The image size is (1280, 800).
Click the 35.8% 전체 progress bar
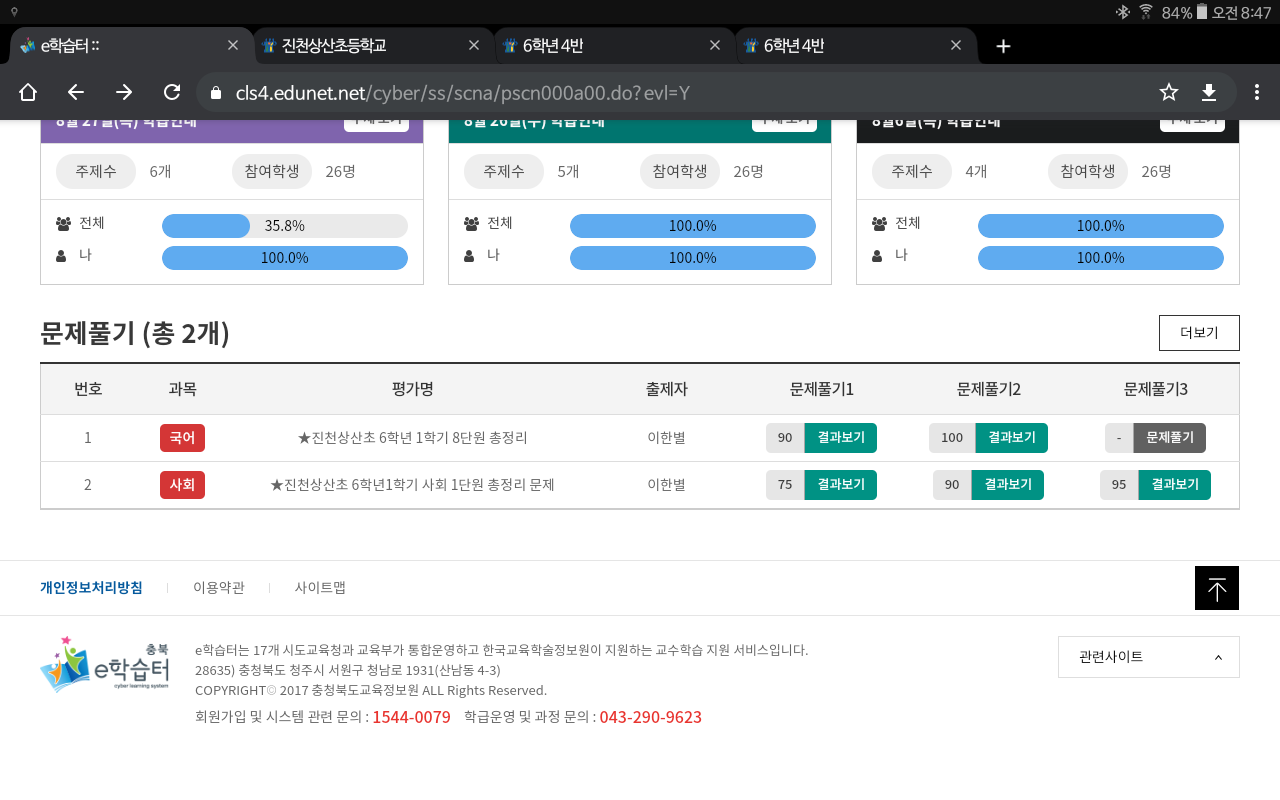pyautogui.click(x=285, y=226)
